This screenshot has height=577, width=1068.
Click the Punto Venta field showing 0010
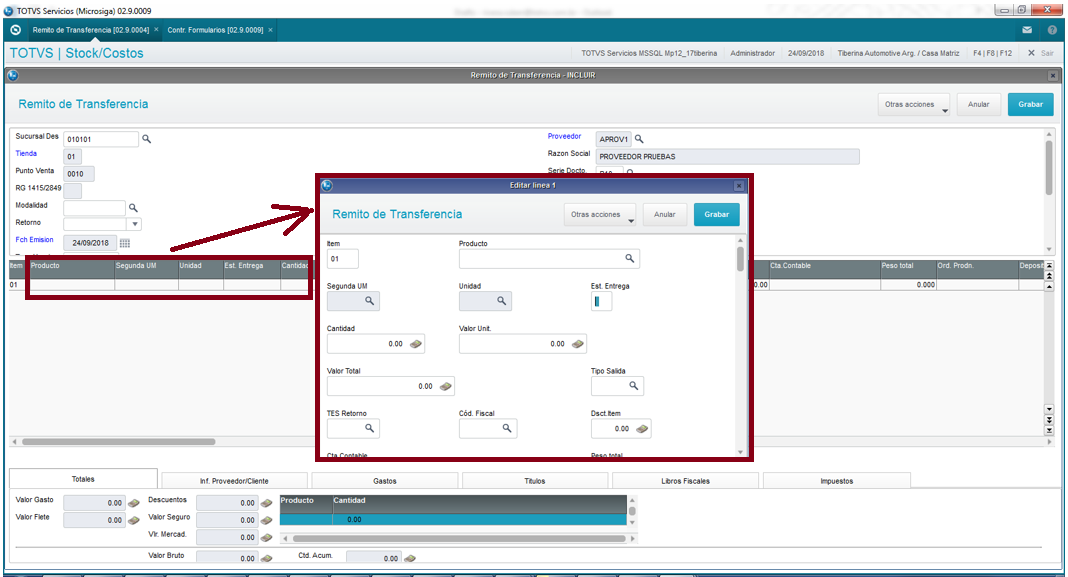coord(79,174)
